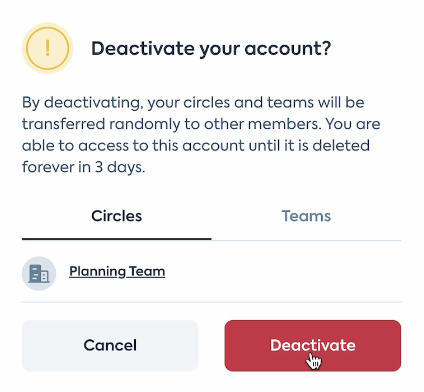
Task: Click the 'Deactivate your account?' heading
Action: click(211, 49)
